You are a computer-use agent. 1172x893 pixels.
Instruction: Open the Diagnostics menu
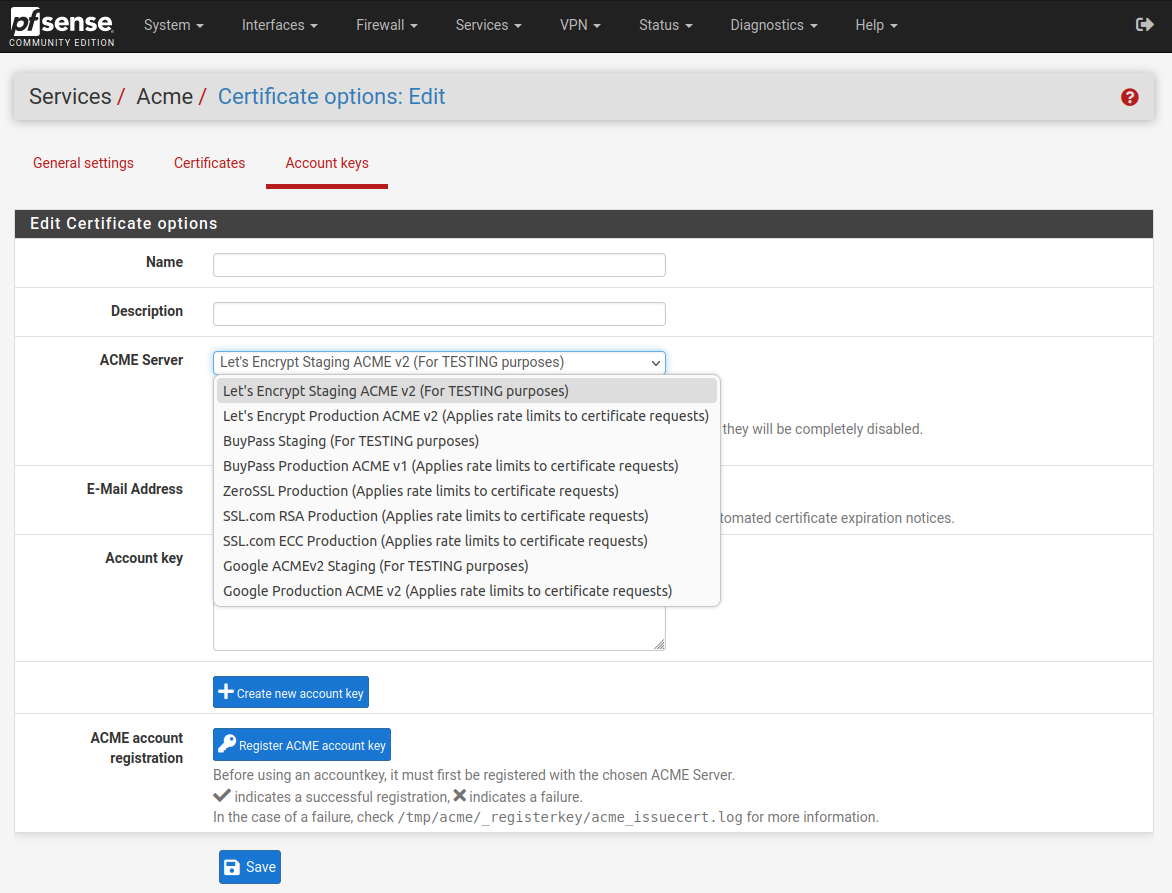pyautogui.click(x=774, y=25)
